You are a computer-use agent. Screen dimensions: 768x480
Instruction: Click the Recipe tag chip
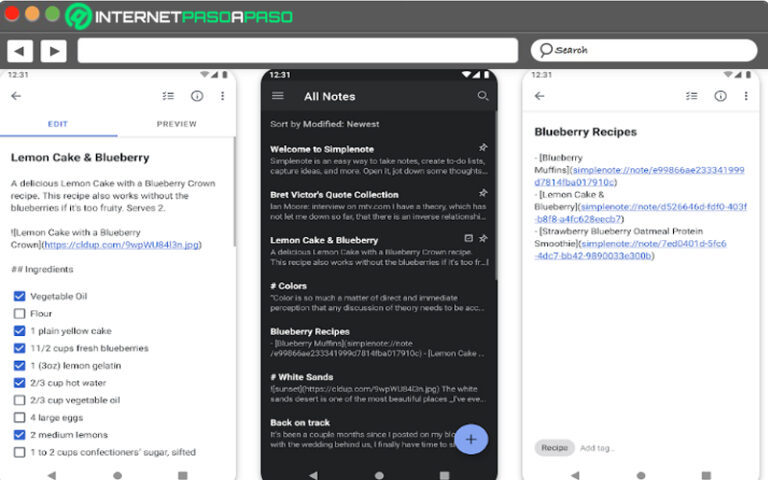point(554,448)
